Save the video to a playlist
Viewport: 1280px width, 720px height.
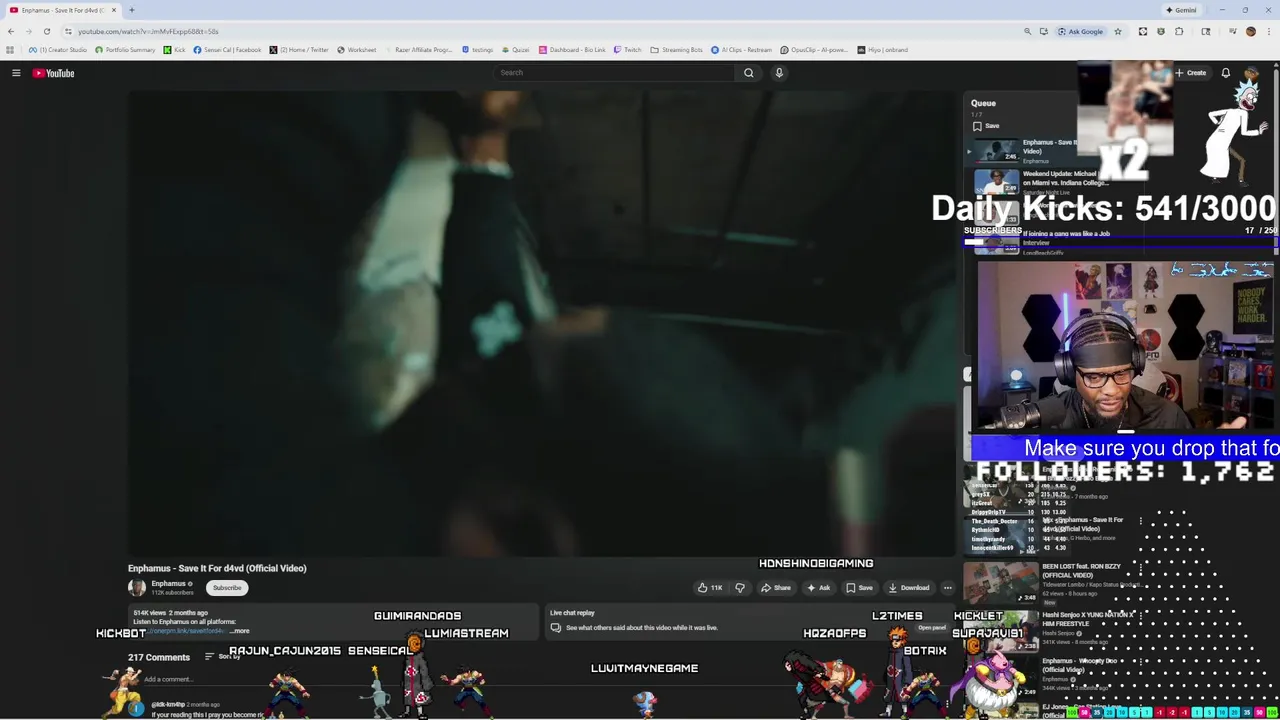(x=859, y=588)
